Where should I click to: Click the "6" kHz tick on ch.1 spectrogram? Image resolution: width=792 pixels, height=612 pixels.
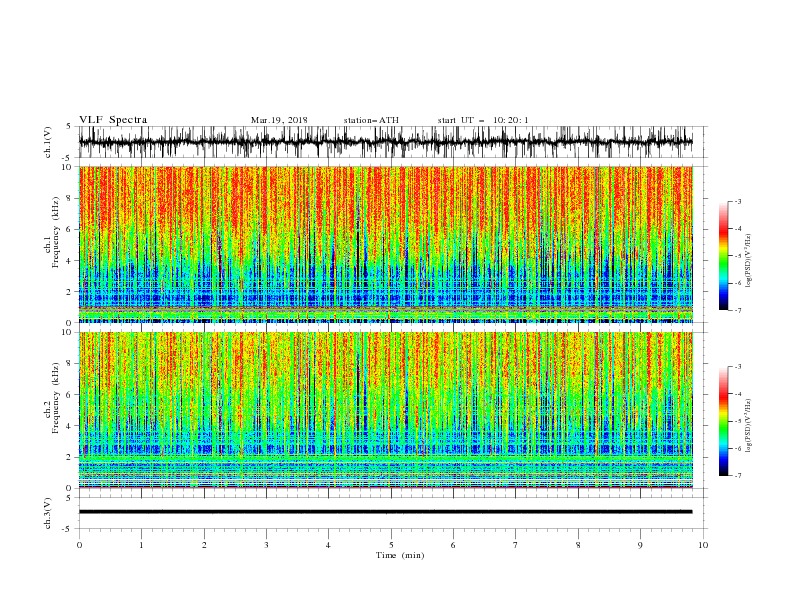point(69,229)
